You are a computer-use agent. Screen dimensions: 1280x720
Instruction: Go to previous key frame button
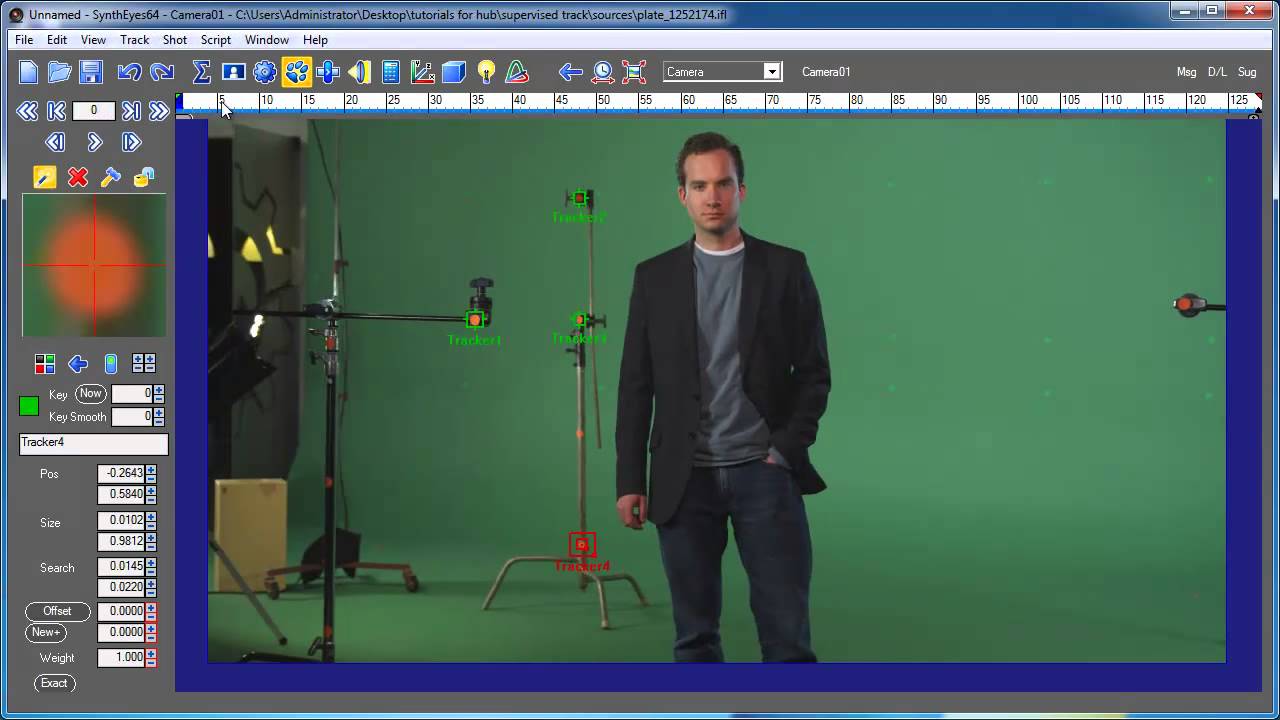(57, 111)
